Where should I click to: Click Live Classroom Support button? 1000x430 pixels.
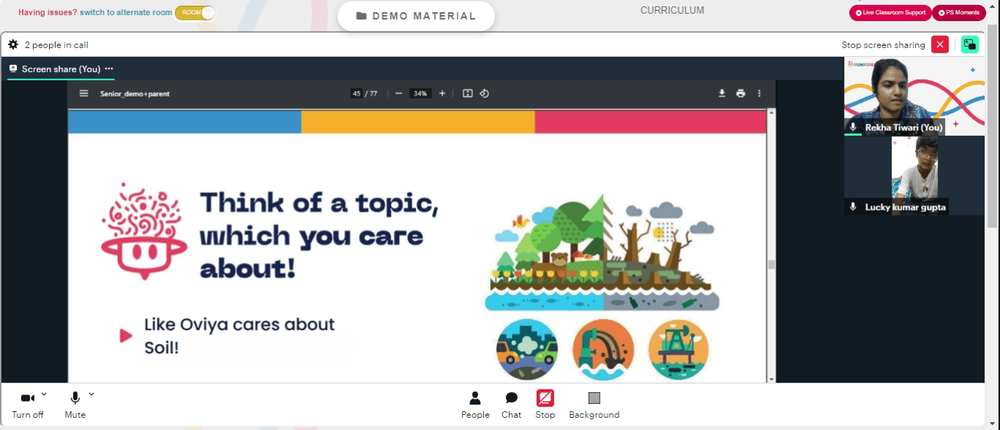tap(890, 13)
